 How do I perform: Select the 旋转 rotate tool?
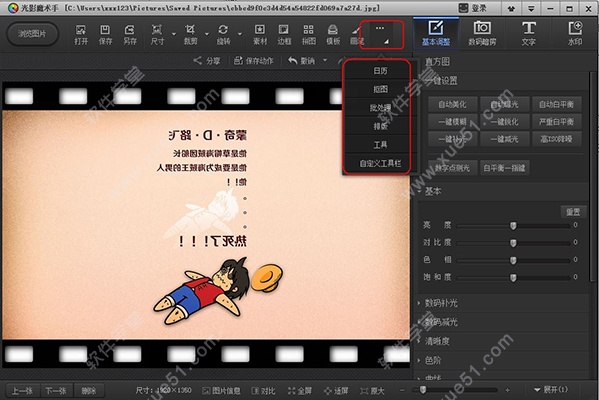pos(223,34)
